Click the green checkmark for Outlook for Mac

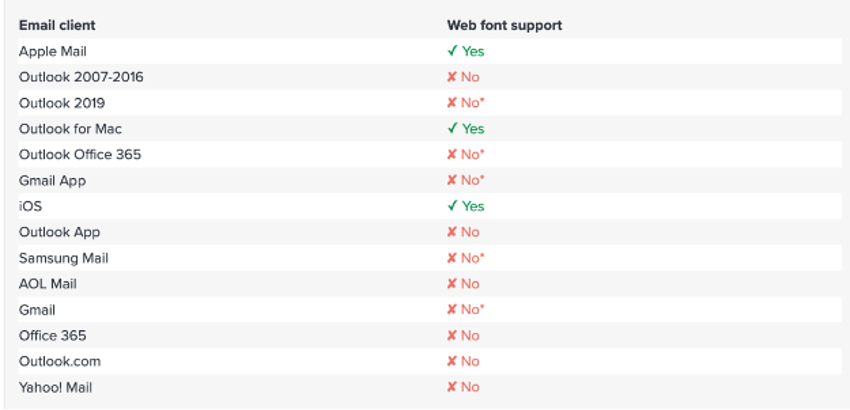click(452, 129)
